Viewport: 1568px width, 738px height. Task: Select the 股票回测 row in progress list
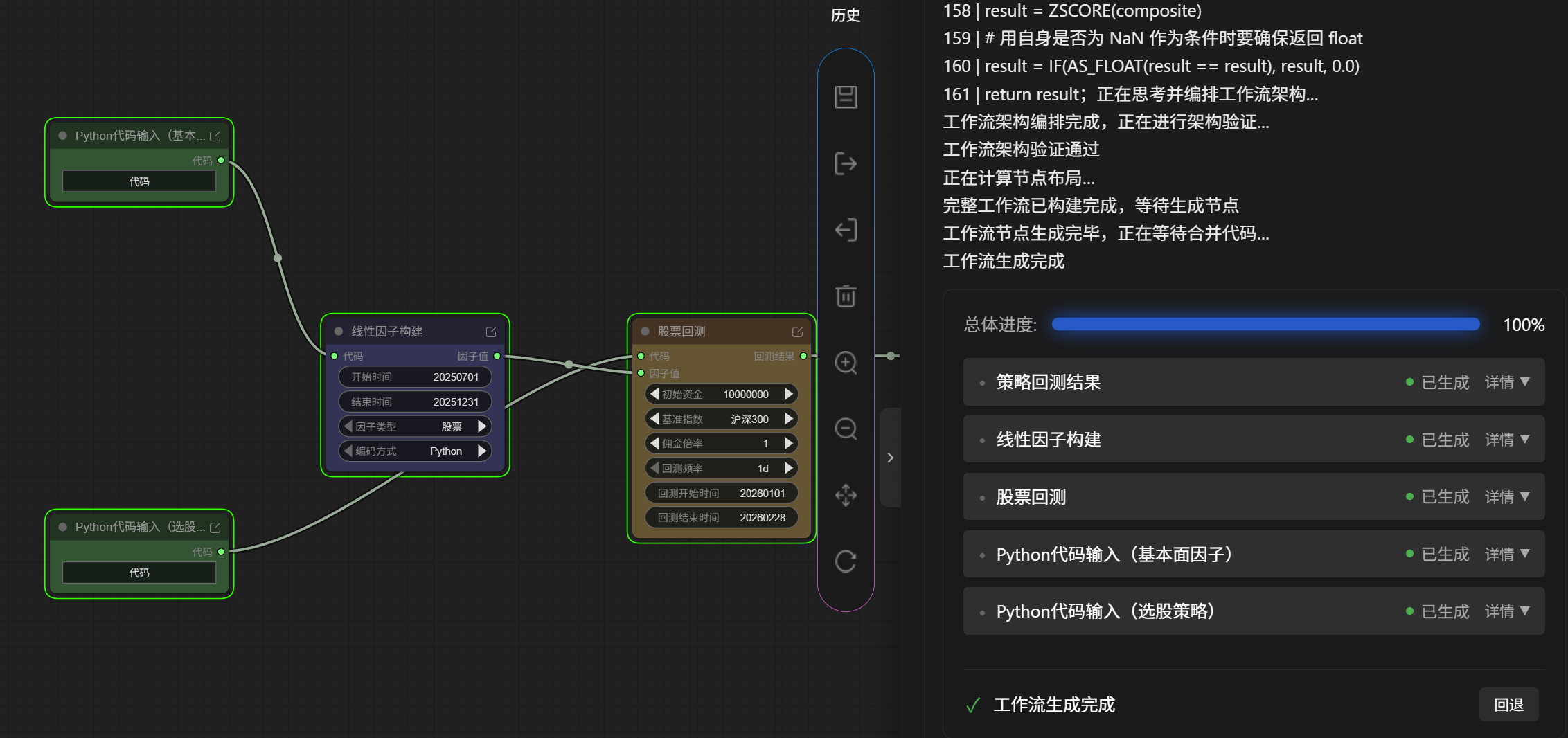pos(1254,497)
